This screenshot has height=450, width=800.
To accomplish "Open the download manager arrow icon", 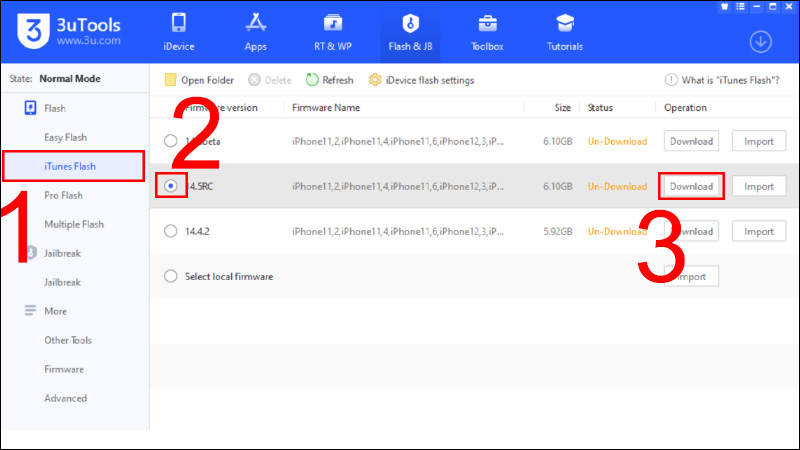I will click(x=760, y=42).
